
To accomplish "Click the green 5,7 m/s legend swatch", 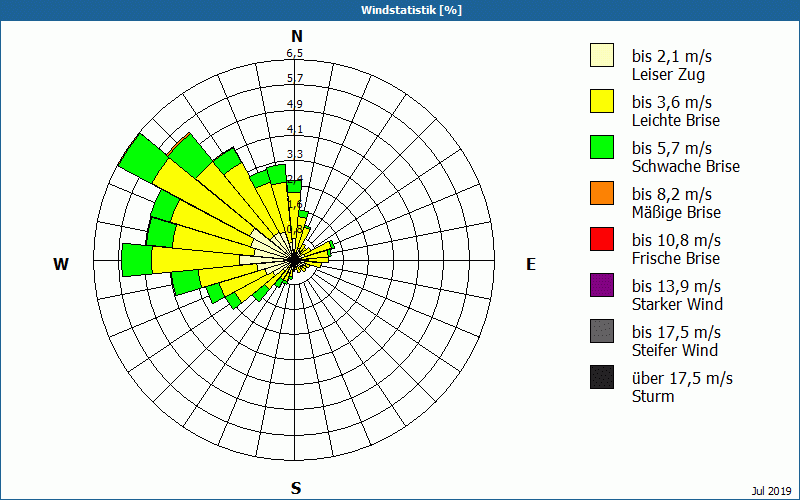I will pos(602,147).
